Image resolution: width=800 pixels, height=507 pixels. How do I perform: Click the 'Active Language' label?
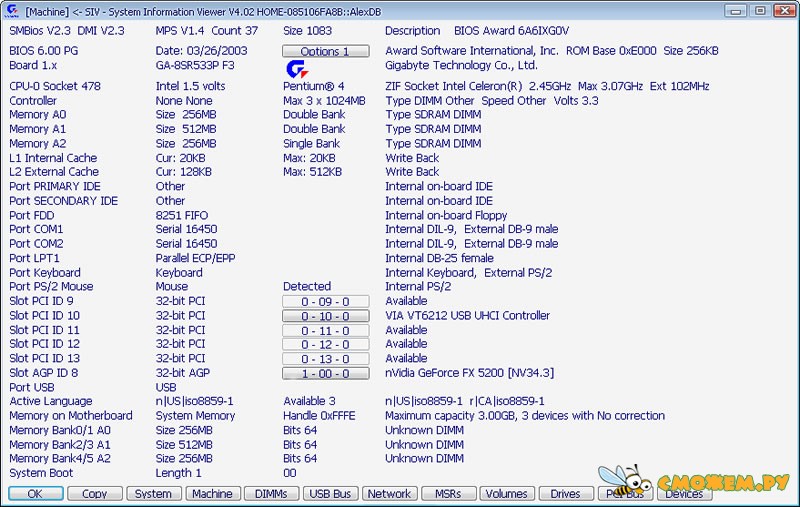(x=51, y=401)
